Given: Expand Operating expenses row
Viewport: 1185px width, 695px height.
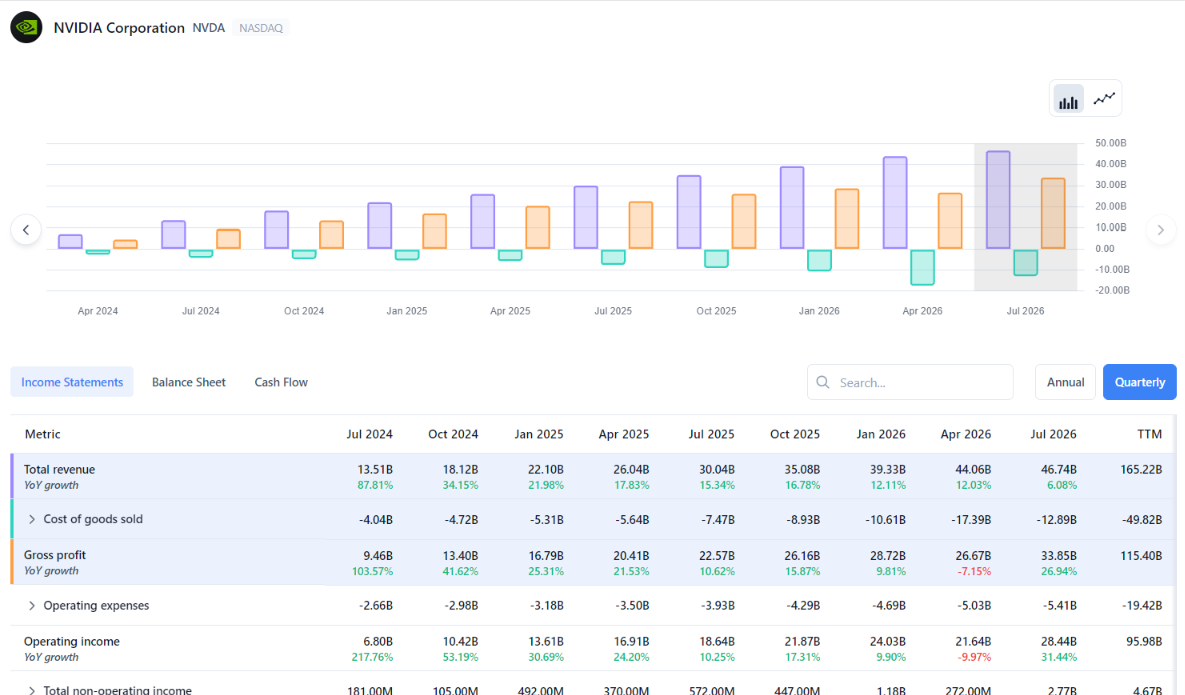Looking at the screenshot, I should click(x=32, y=605).
